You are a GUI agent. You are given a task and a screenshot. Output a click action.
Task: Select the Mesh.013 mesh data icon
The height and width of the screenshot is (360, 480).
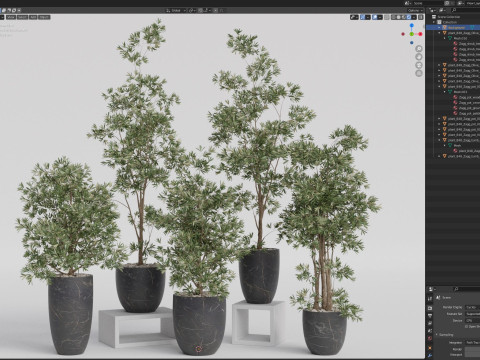[x=450, y=92]
